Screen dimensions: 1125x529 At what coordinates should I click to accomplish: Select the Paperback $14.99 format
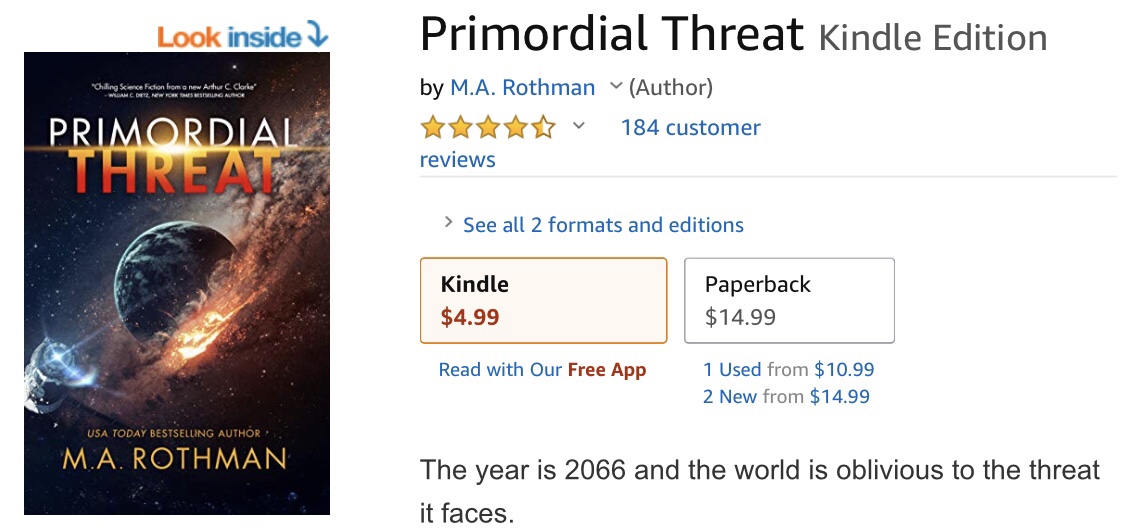click(789, 301)
